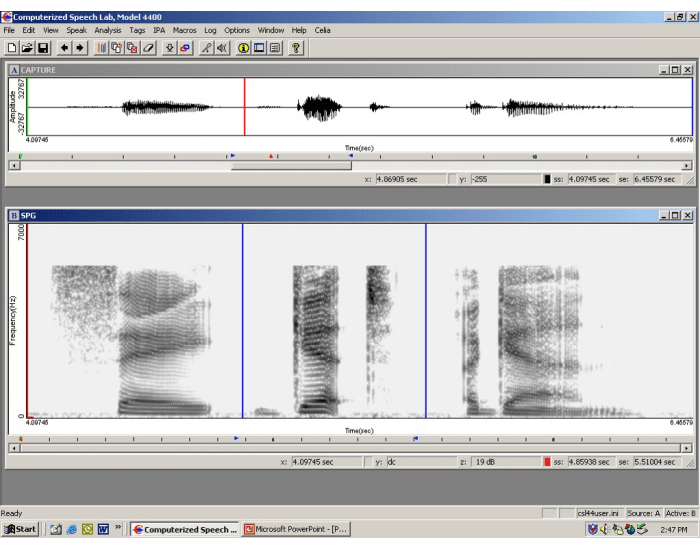Open help with the yellow question mark icon

(296, 48)
